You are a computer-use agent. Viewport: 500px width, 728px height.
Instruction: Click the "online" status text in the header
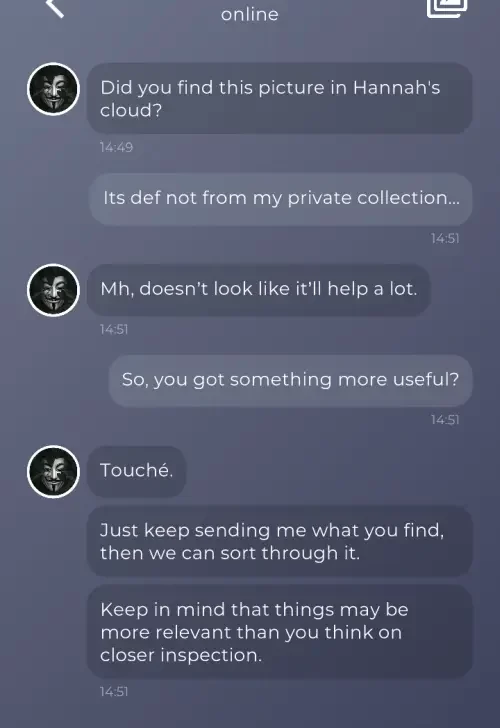(x=250, y=14)
